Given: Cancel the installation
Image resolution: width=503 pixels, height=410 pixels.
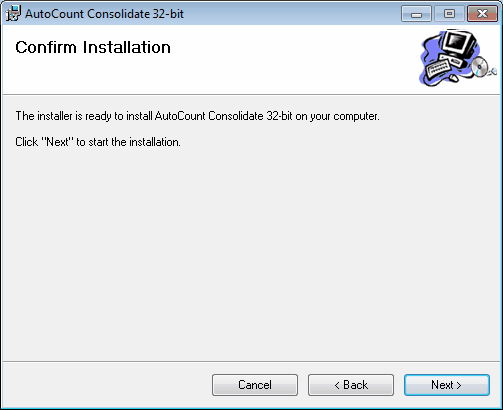Looking at the screenshot, I should click(255, 385).
